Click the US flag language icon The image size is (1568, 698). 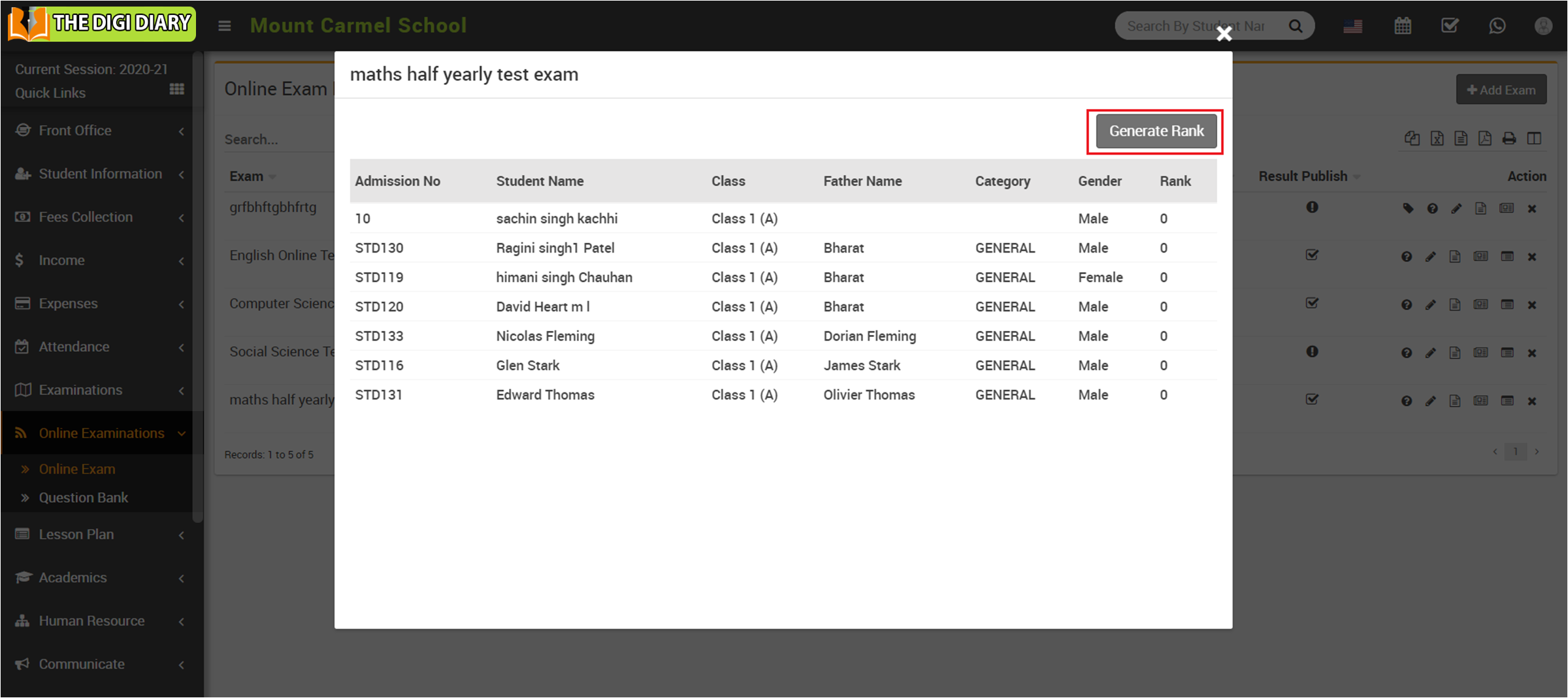click(1352, 26)
